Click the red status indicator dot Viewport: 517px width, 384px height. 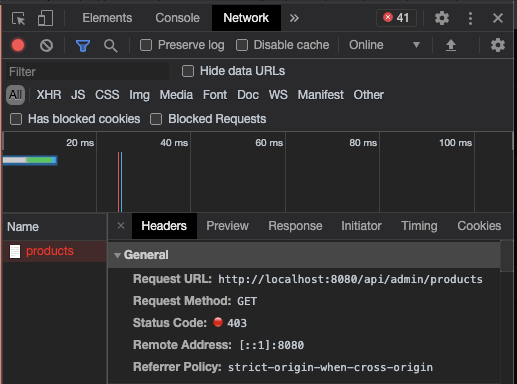click(x=218, y=322)
